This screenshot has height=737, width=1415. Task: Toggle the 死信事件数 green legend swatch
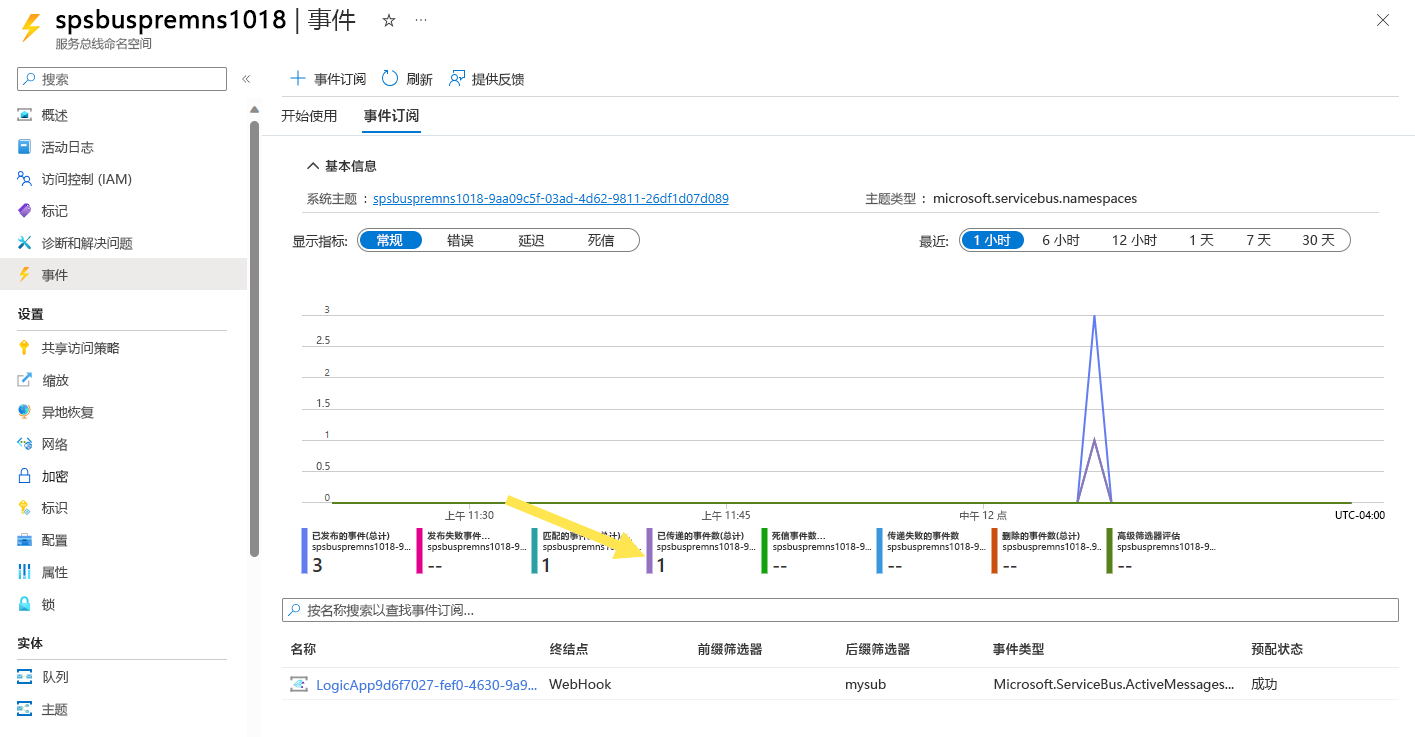[765, 551]
